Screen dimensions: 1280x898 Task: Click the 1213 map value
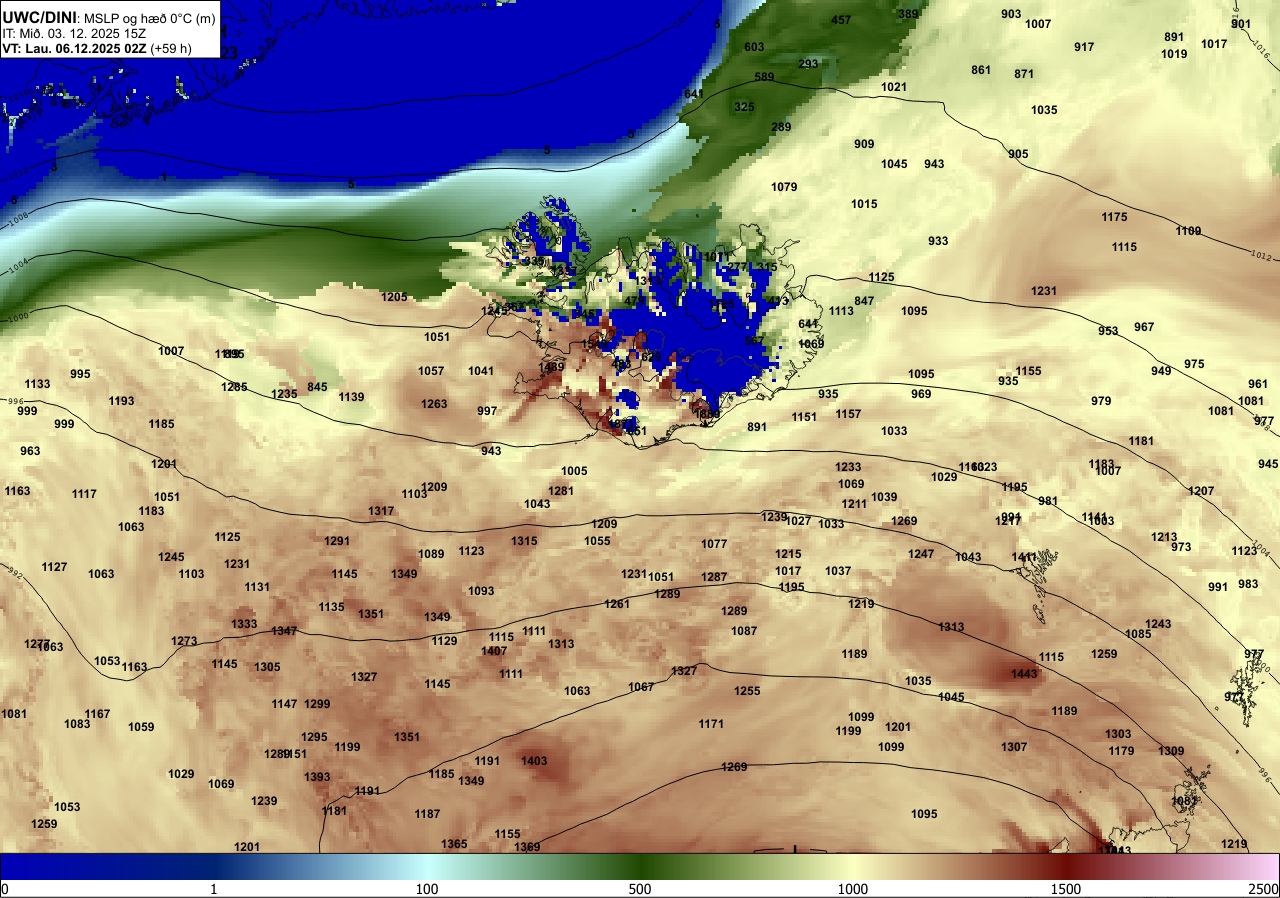(1164, 537)
